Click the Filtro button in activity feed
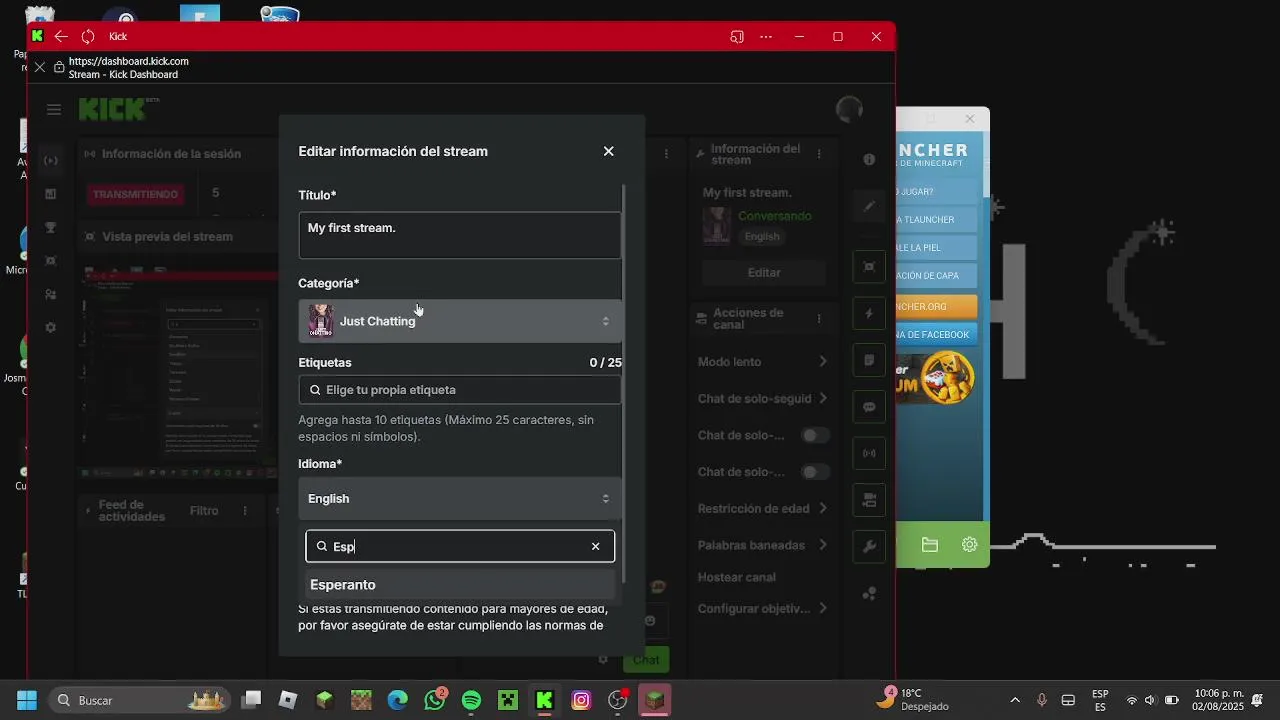The height and width of the screenshot is (720, 1280). [x=204, y=510]
